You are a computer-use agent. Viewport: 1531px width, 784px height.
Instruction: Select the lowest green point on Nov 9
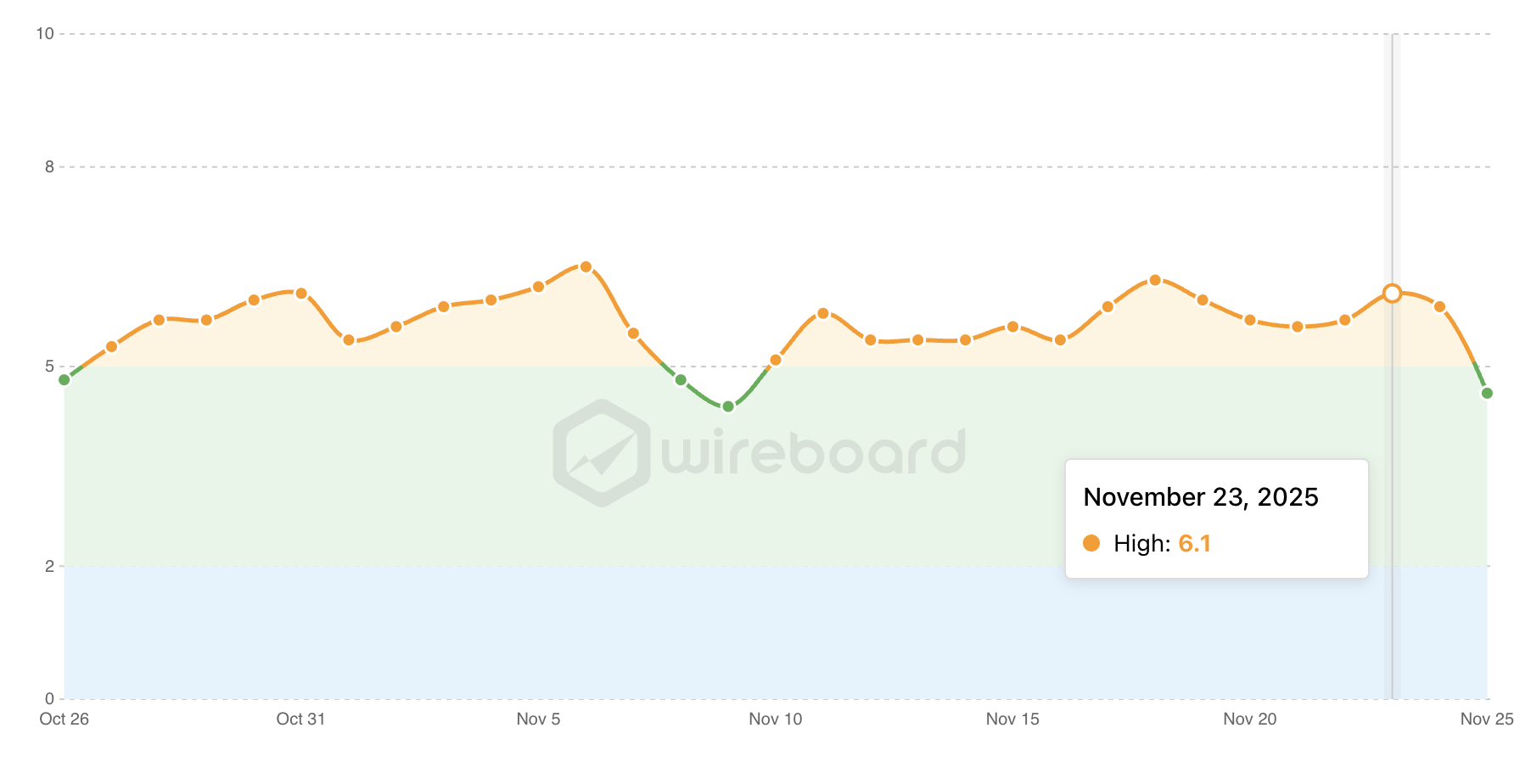click(x=728, y=406)
